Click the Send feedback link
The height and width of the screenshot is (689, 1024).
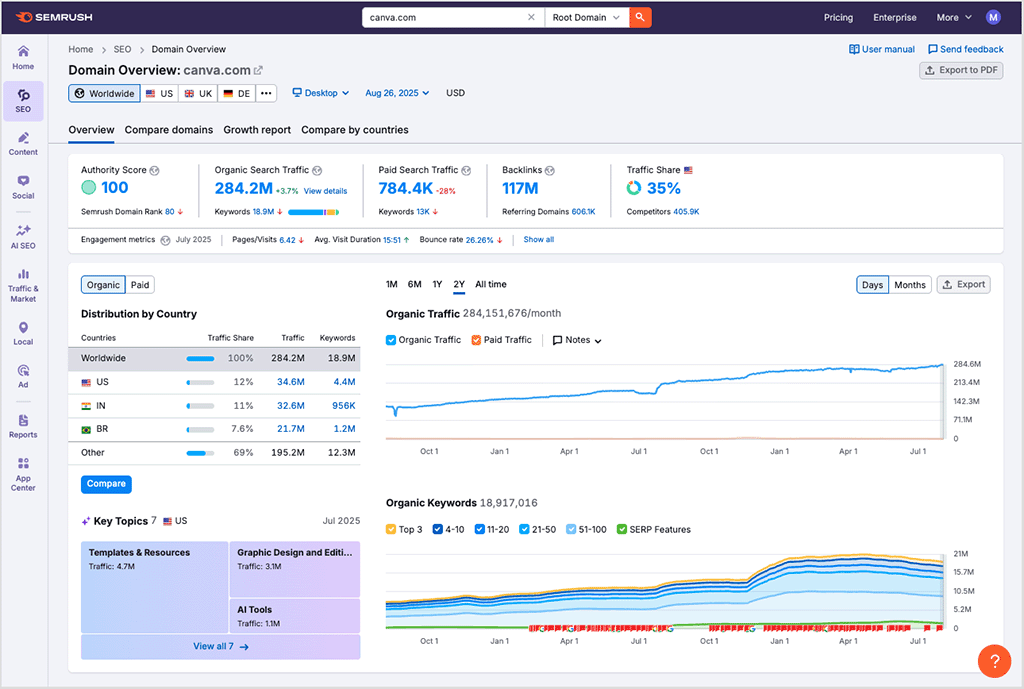(x=966, y=49)
